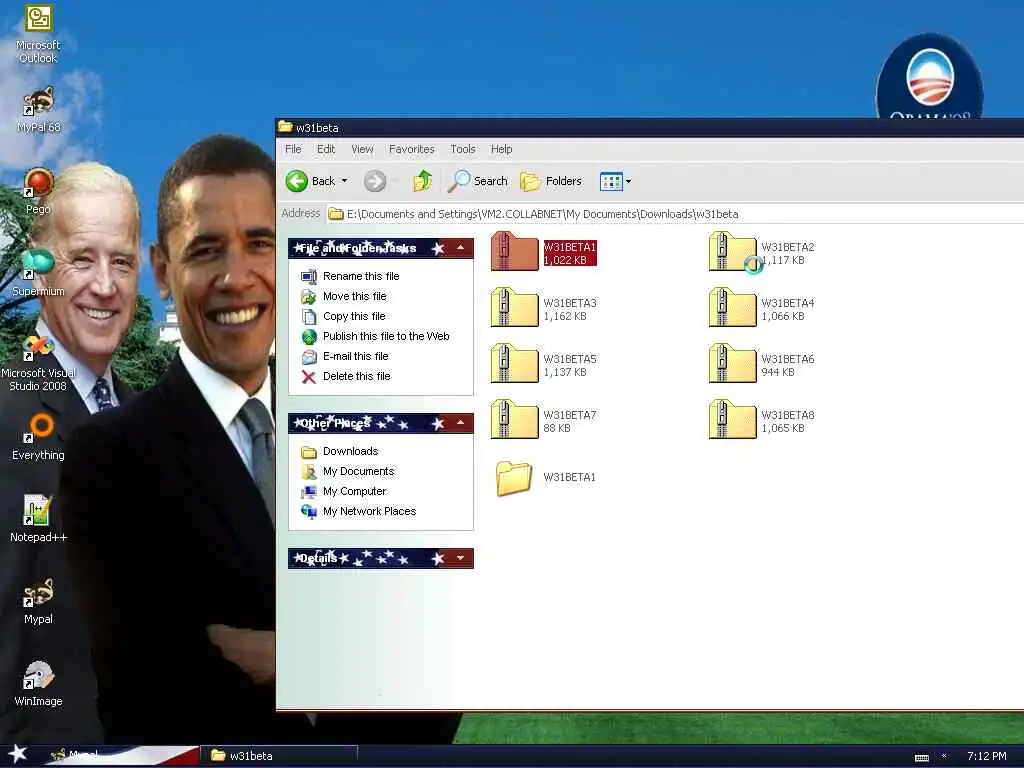The width and height of the screenshot is (1024, 768).
Task: Launch MyPal 68 from the desktop
Action: pyautogui.click(x=38, y=109)
